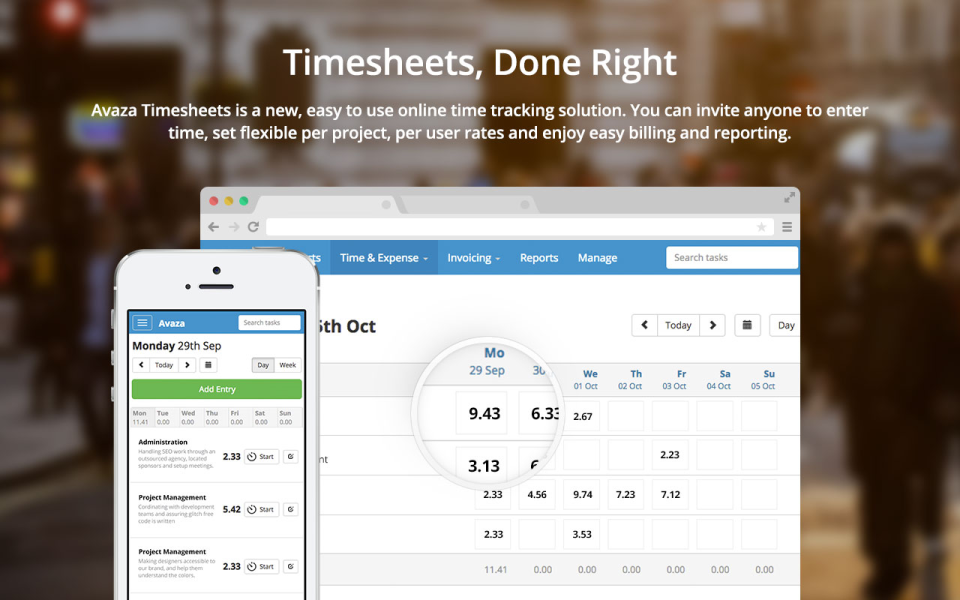Screen dimensions: 960x600
Task: Go to previous week in desktop timesheet
Action: click(645, 325)
